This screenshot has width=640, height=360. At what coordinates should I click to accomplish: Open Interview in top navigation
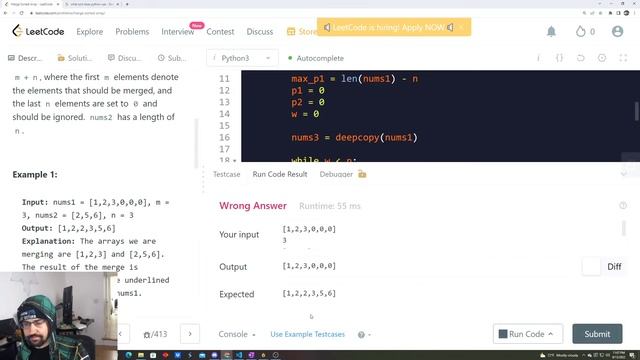(x=178, y=31)
